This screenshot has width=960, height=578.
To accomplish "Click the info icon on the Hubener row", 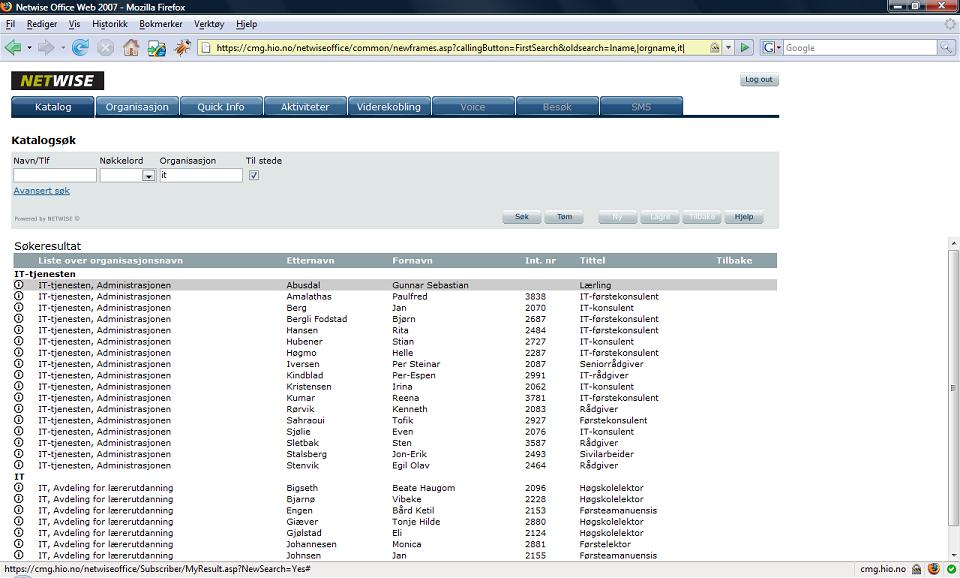I will pyautogui.click(x=19, y=341).
